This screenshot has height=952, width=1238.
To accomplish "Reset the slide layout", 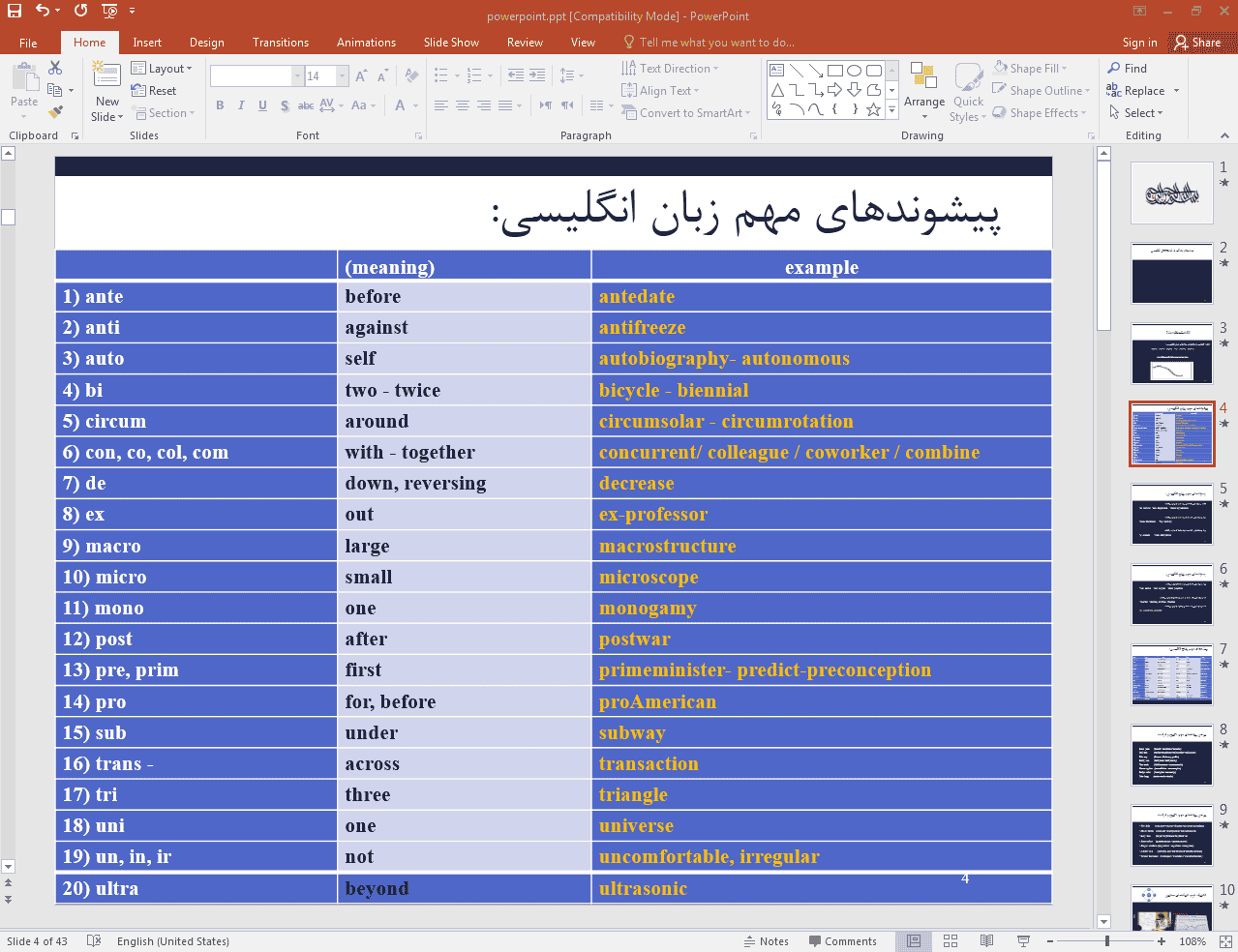I will tap(154, 91).
